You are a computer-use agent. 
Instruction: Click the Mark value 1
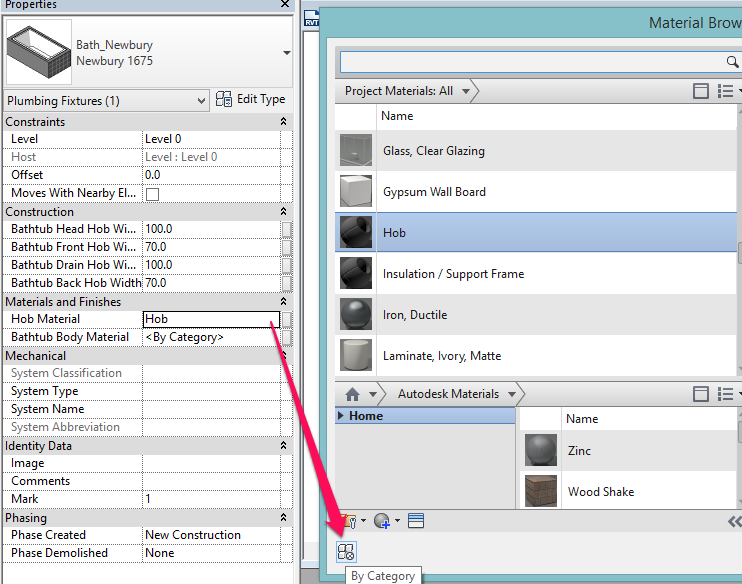[212, 499]
